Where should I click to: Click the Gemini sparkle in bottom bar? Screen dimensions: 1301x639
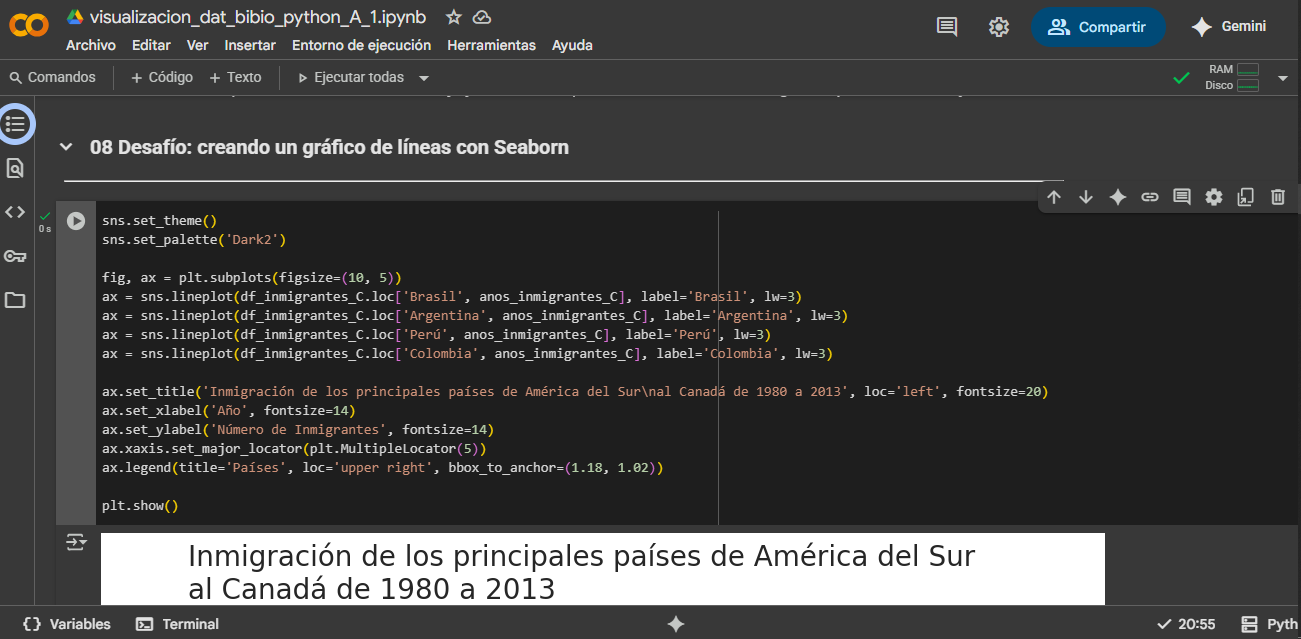pyautogui.click(x=676, y=624)
